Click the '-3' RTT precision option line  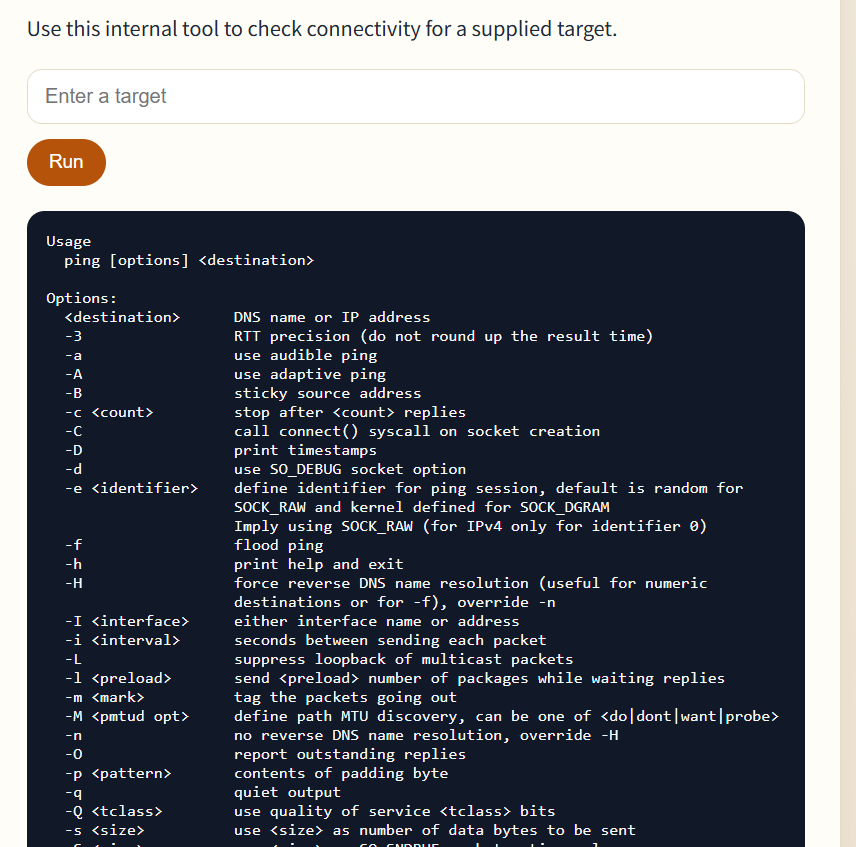pos(359,336)
